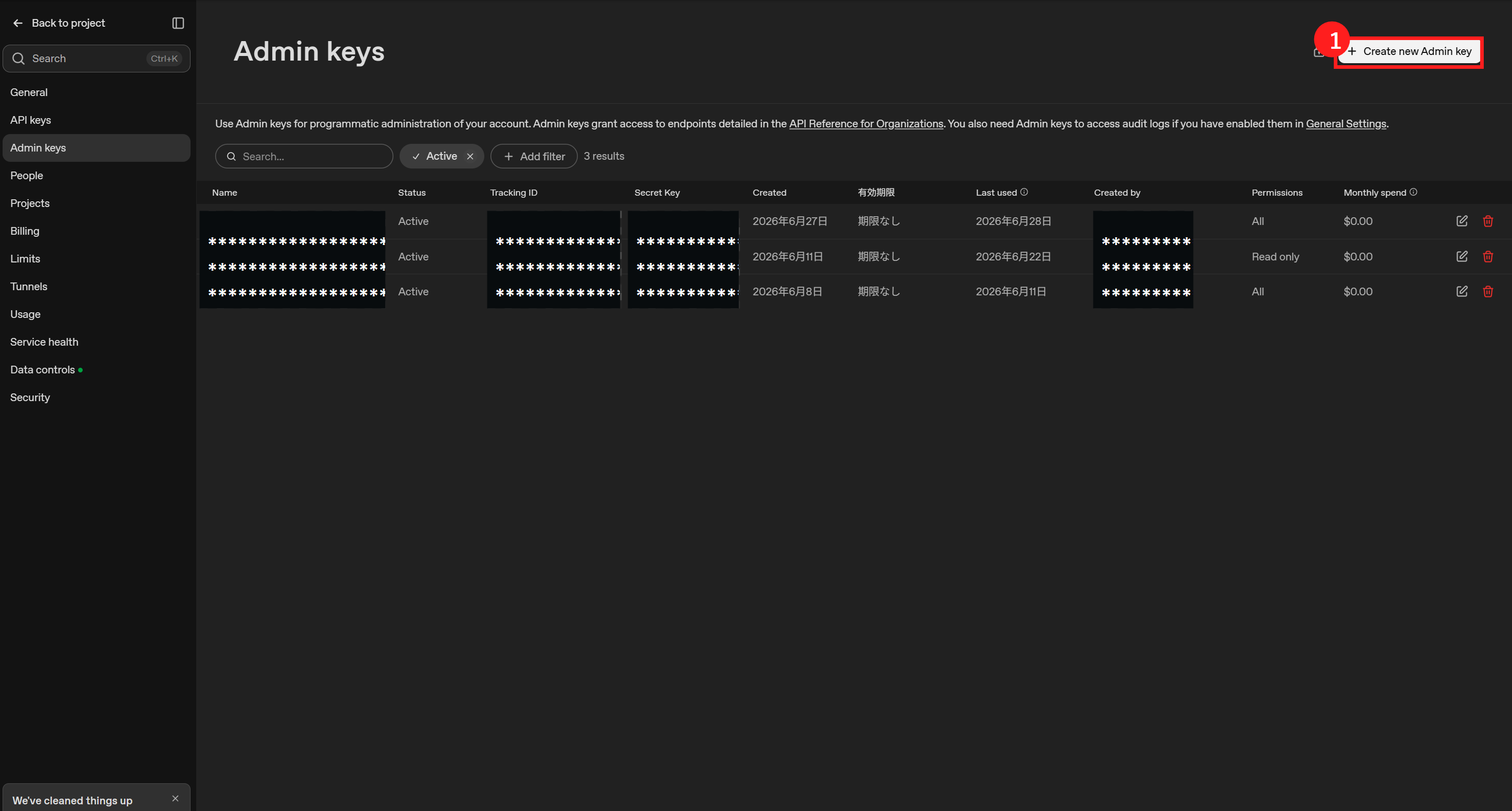Screen dimensions: 1512x811
Task: Open API Reference for Organizations link
Action: pyautogui.click(x=866, y=124)
